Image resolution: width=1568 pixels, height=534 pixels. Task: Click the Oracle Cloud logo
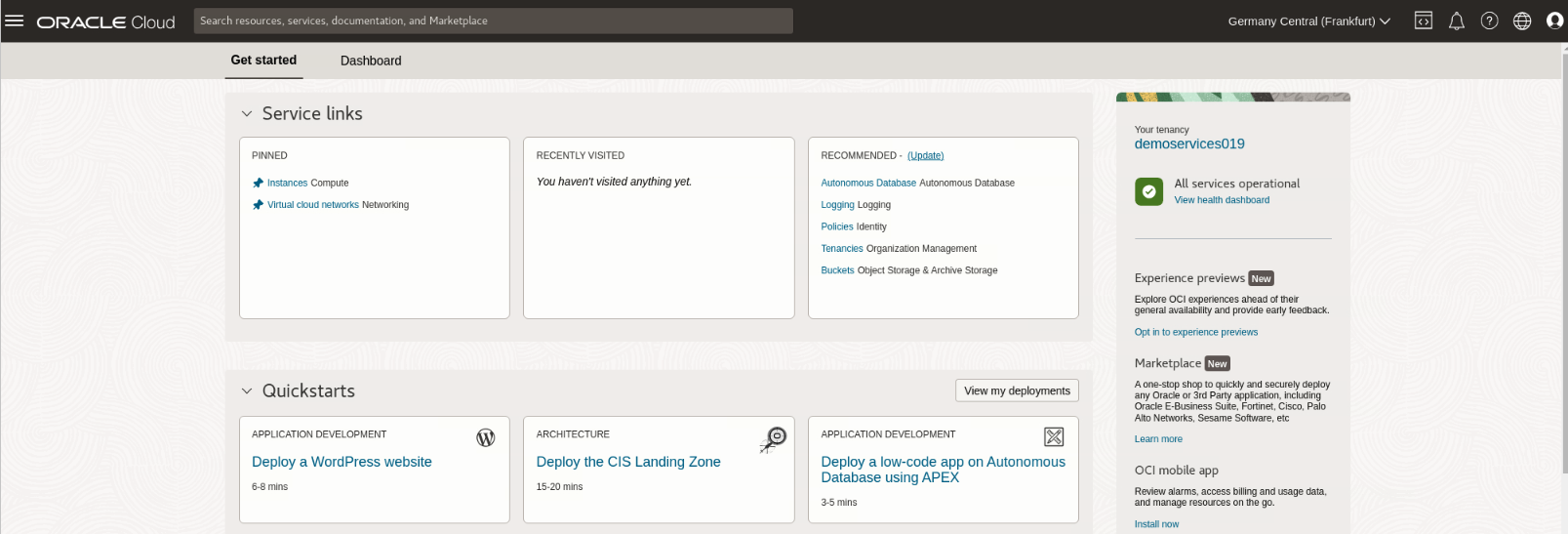coord(105,21)
